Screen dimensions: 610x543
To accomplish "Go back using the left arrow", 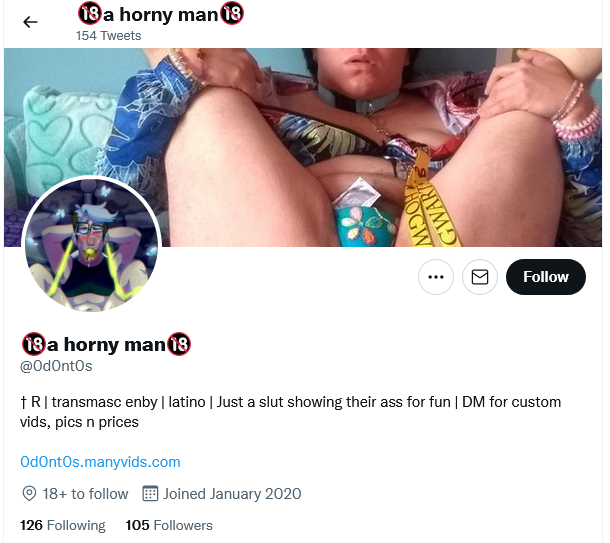I will (x=30, y=22).
